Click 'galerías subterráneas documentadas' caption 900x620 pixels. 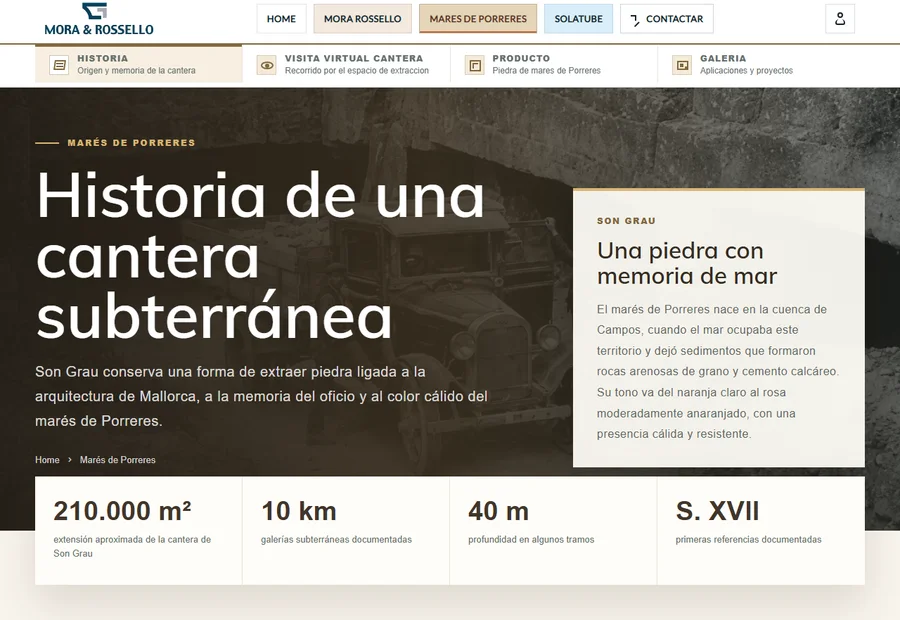coord(336,540)
